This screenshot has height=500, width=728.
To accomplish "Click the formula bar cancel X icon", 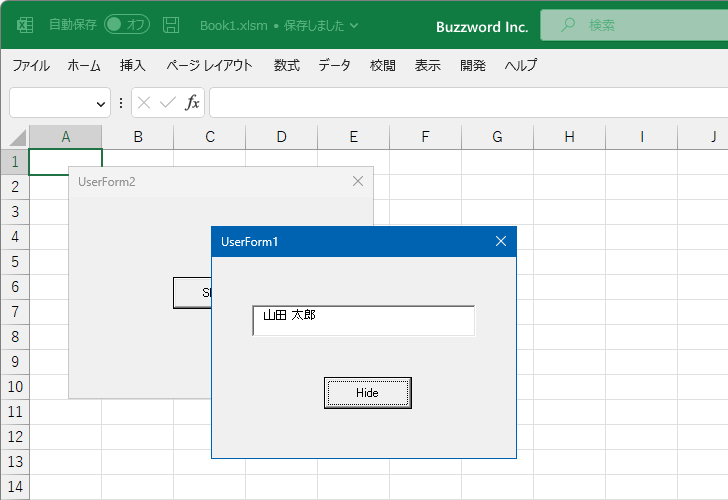I will point(144,103).
